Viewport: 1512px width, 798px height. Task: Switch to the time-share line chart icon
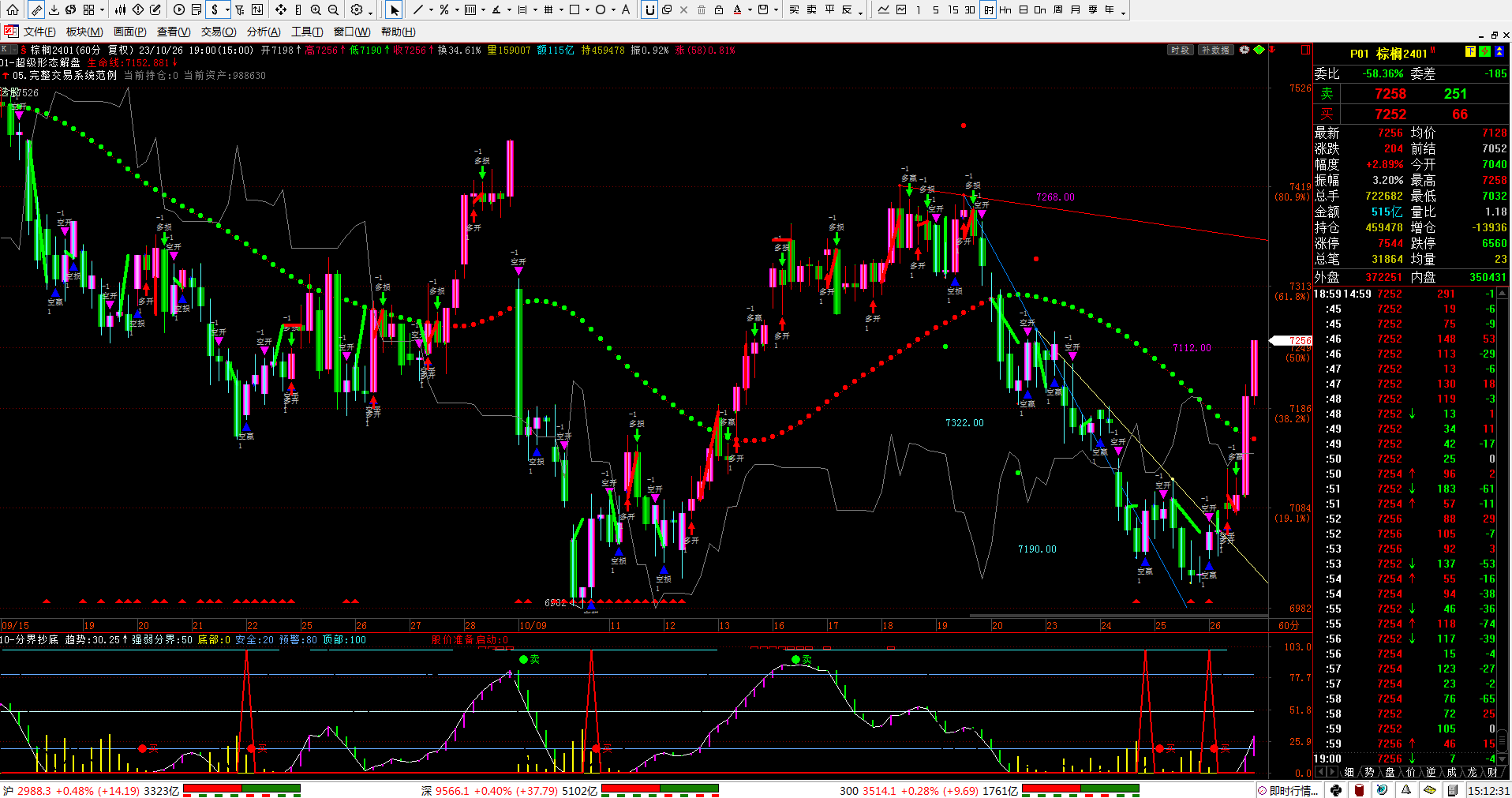[x=883, y=9]
